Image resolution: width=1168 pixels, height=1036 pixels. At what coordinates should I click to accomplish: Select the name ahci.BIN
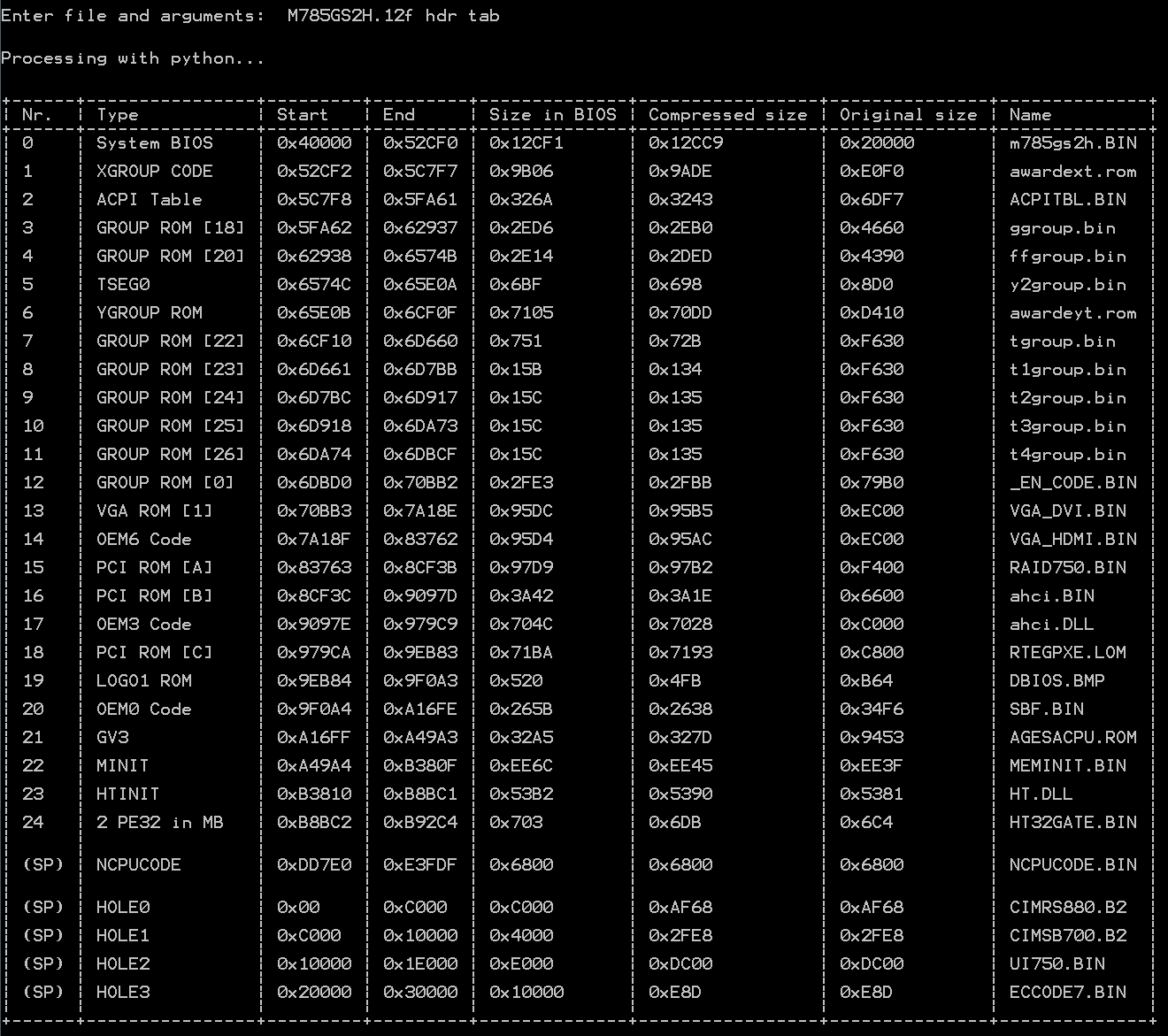pos(1051,595)
